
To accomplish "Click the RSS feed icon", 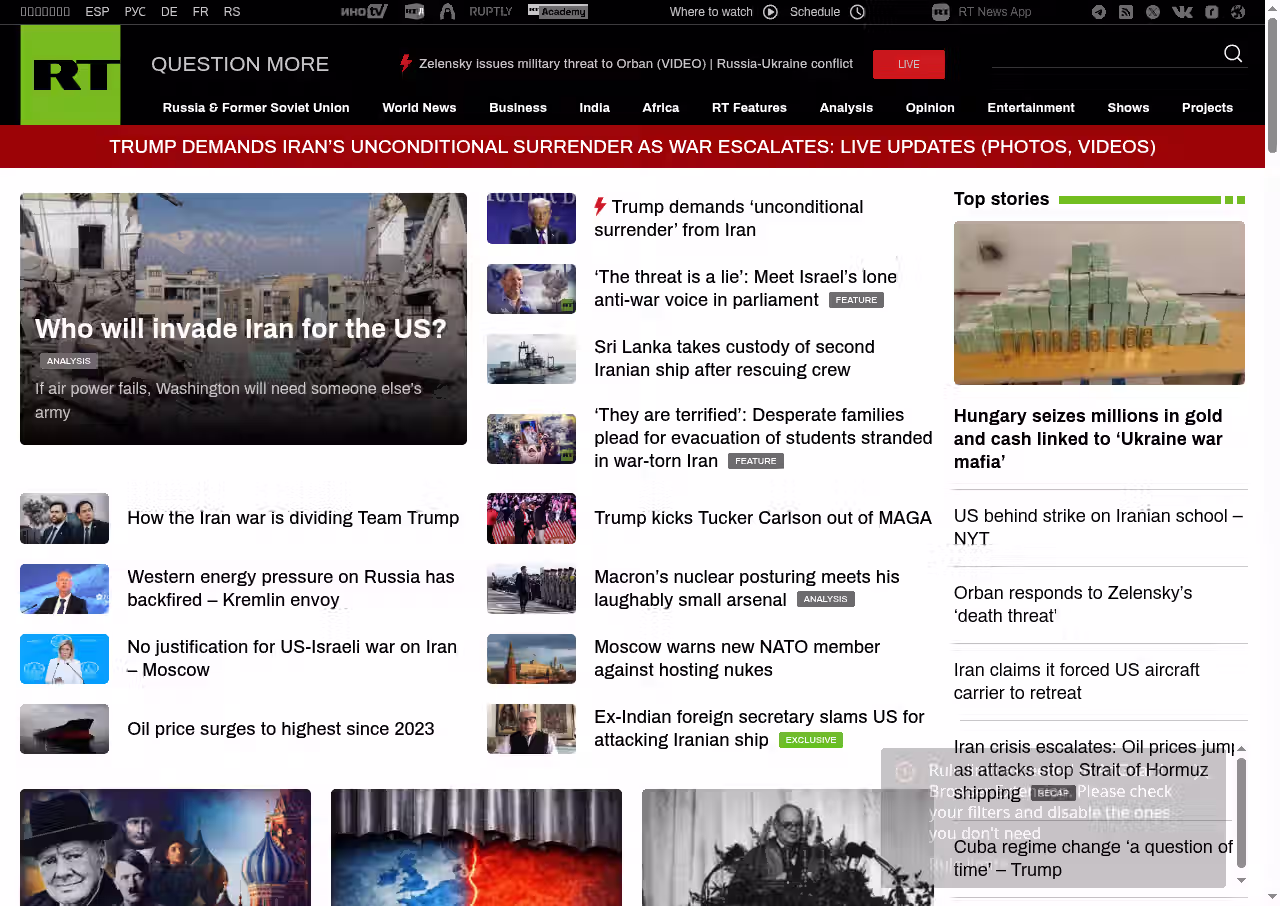I will pyautogui.click(x=1126, y=12).
